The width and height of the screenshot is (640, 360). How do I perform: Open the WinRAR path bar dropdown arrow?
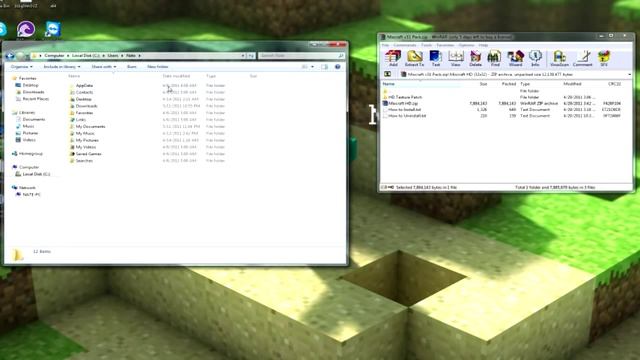(x=629, y=75)
